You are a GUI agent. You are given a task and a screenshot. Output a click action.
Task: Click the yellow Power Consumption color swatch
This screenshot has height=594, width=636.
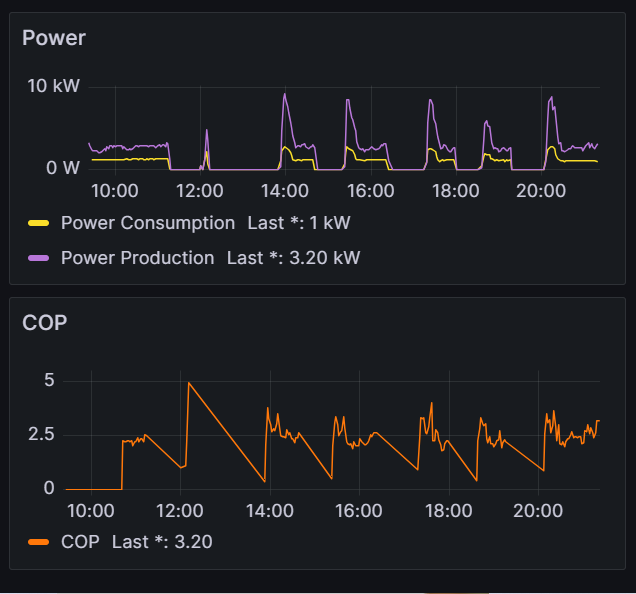(x=39, y=223)
